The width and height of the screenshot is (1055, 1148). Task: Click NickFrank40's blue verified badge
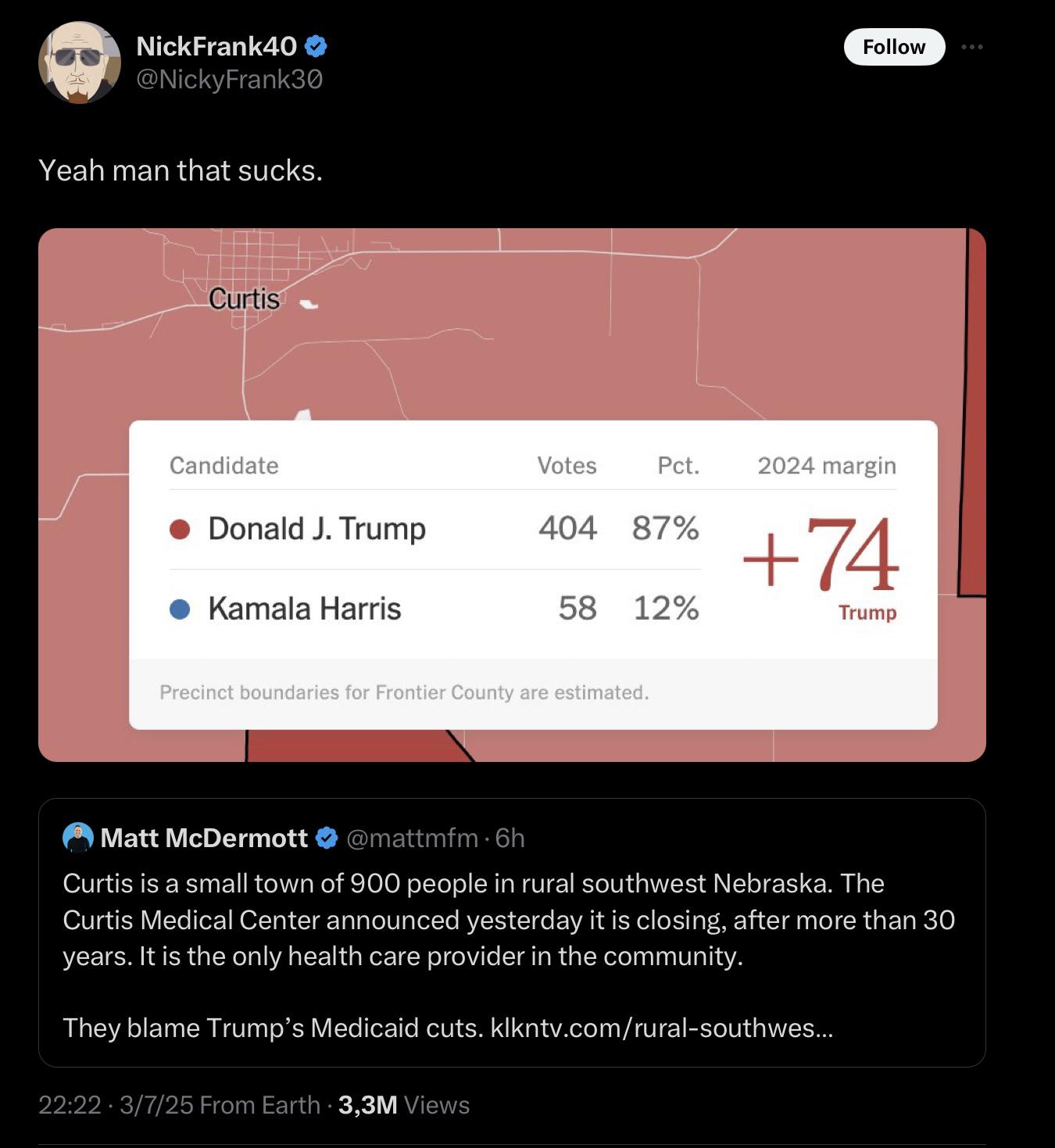point(316,47)
